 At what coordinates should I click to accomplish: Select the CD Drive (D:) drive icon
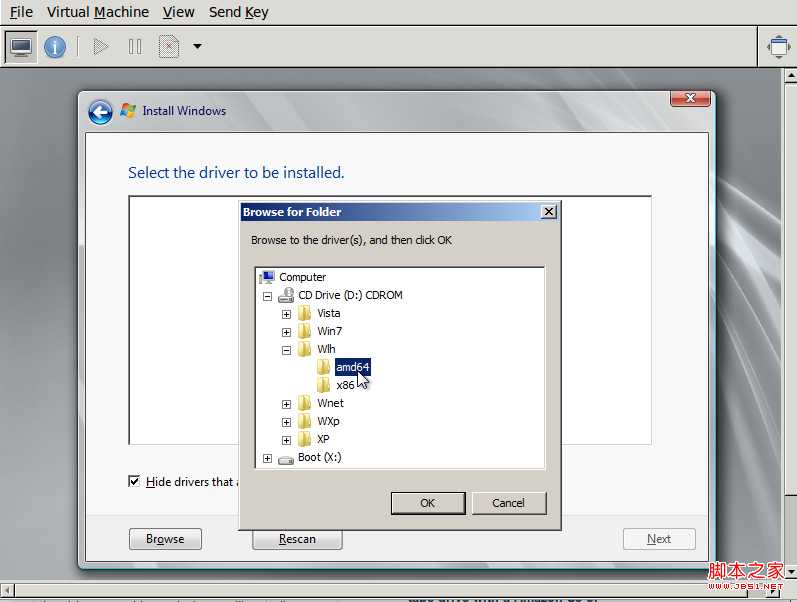(x=286, y=295)
